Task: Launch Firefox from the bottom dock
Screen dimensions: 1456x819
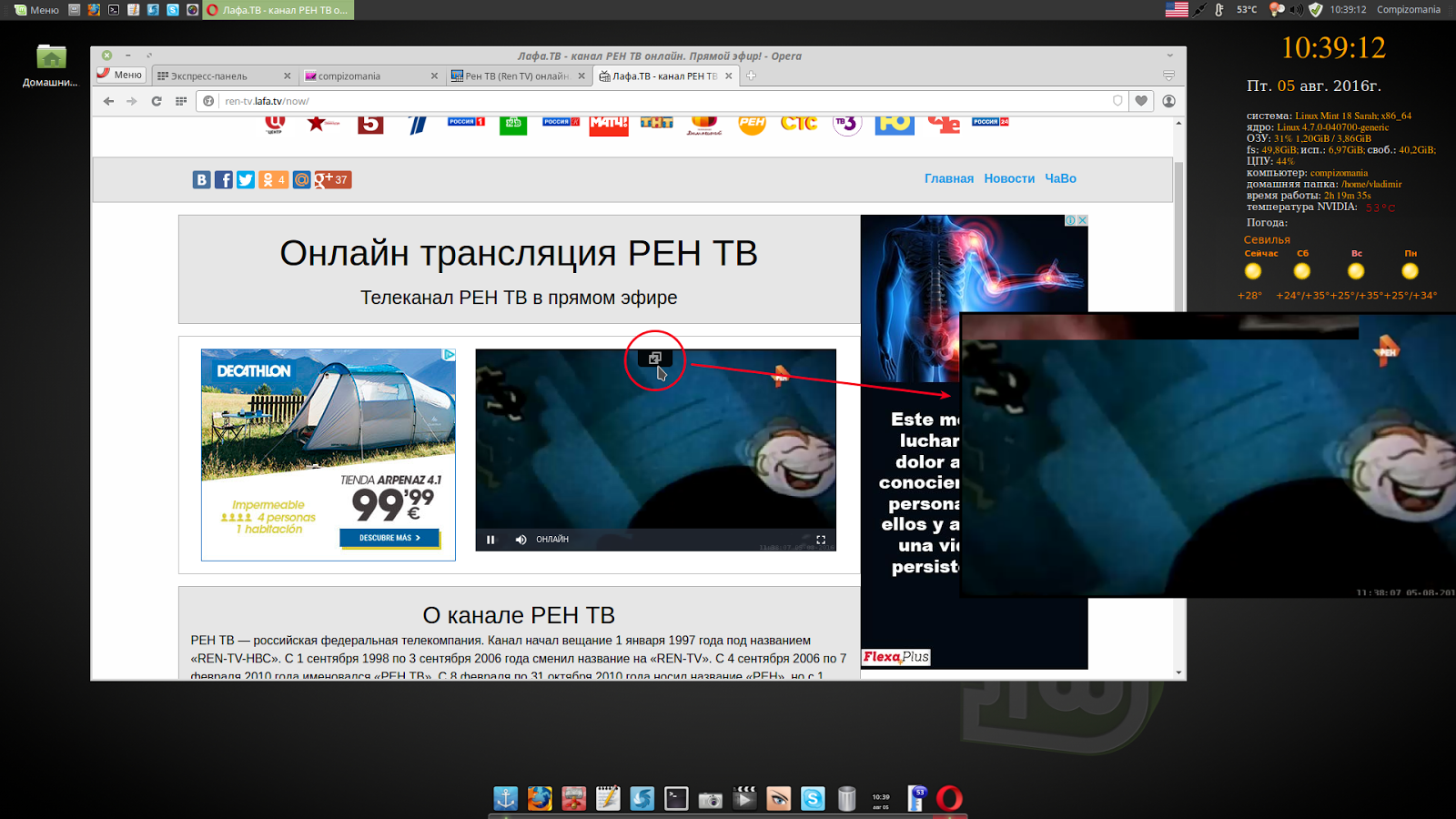Action: click(x=540, y=798)
